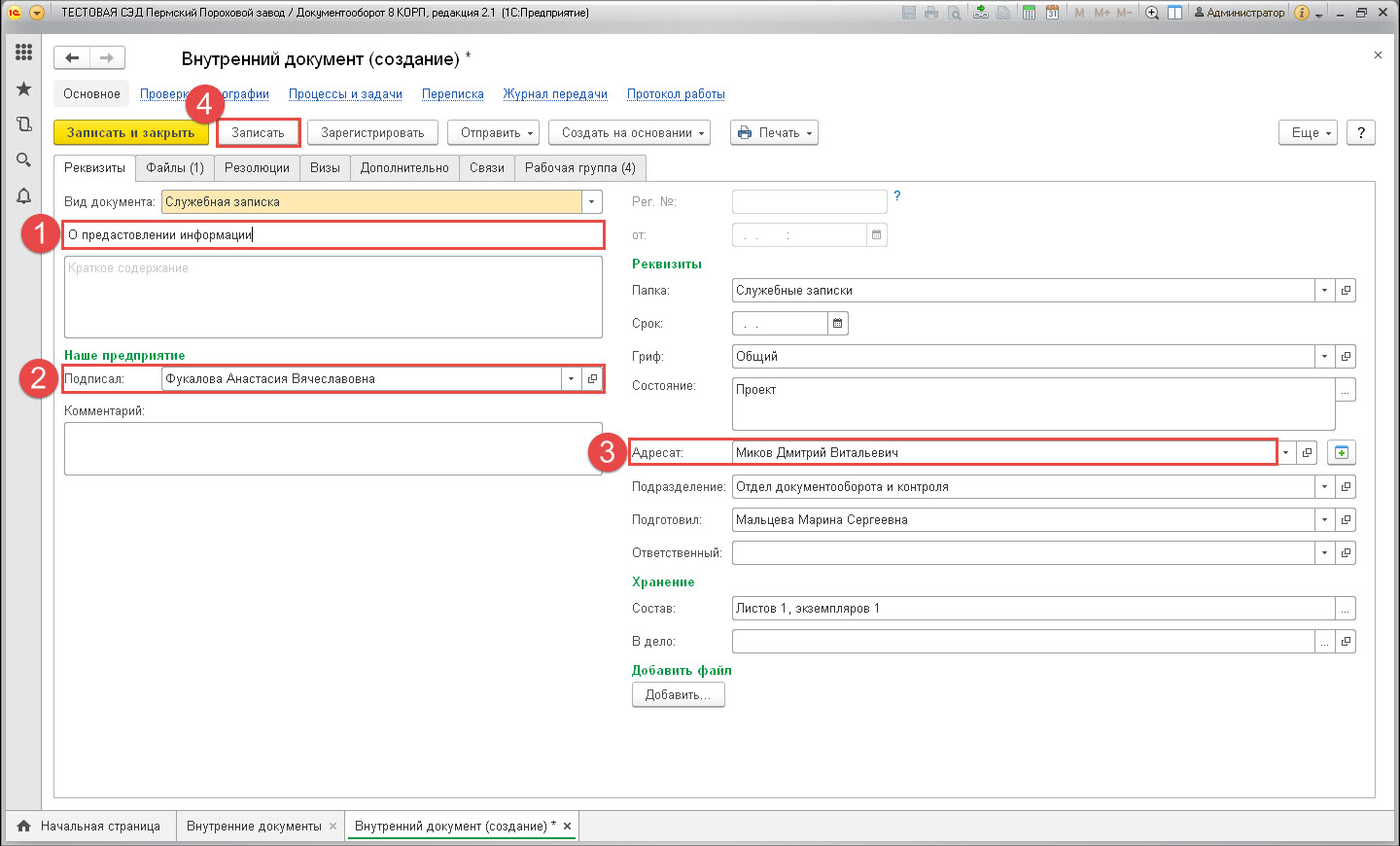
Task: Open Начальная страница bottom tab
Action: [x=89, y=826]
